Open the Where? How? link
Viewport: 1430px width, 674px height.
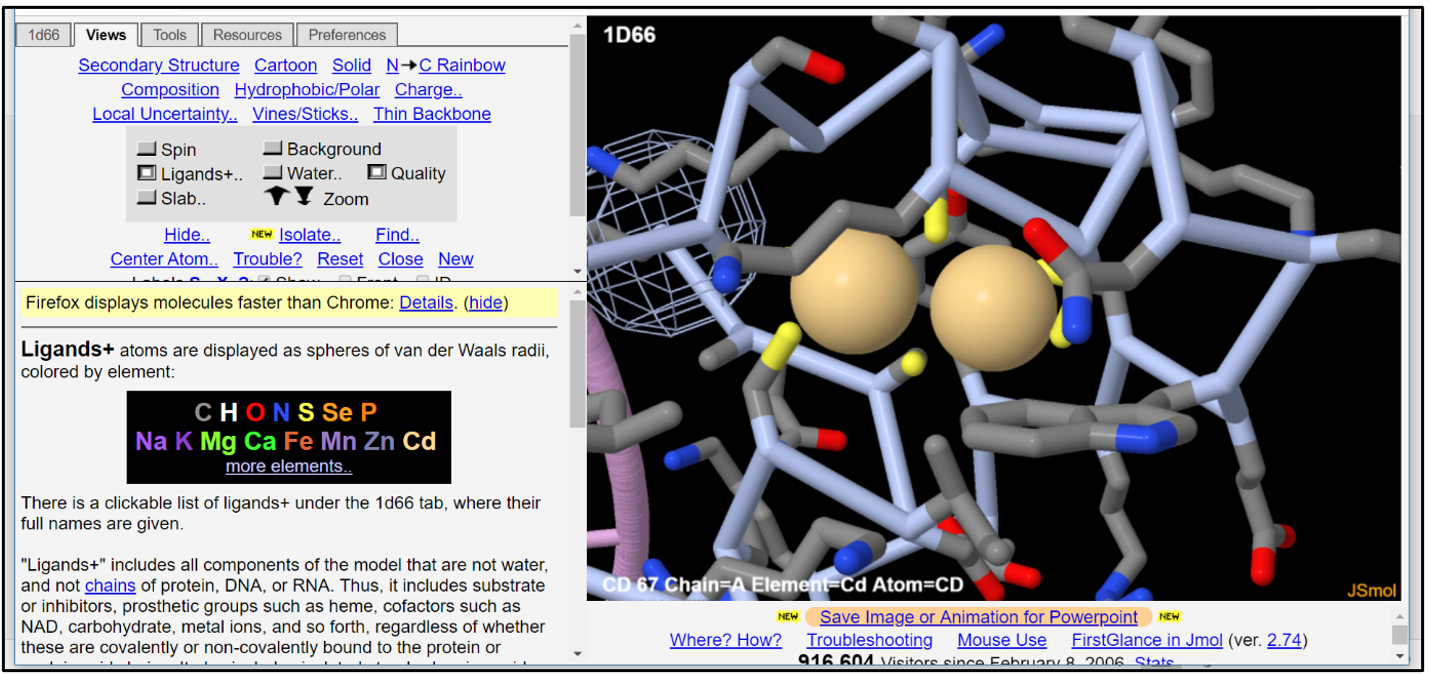click(x=726, y=640)
